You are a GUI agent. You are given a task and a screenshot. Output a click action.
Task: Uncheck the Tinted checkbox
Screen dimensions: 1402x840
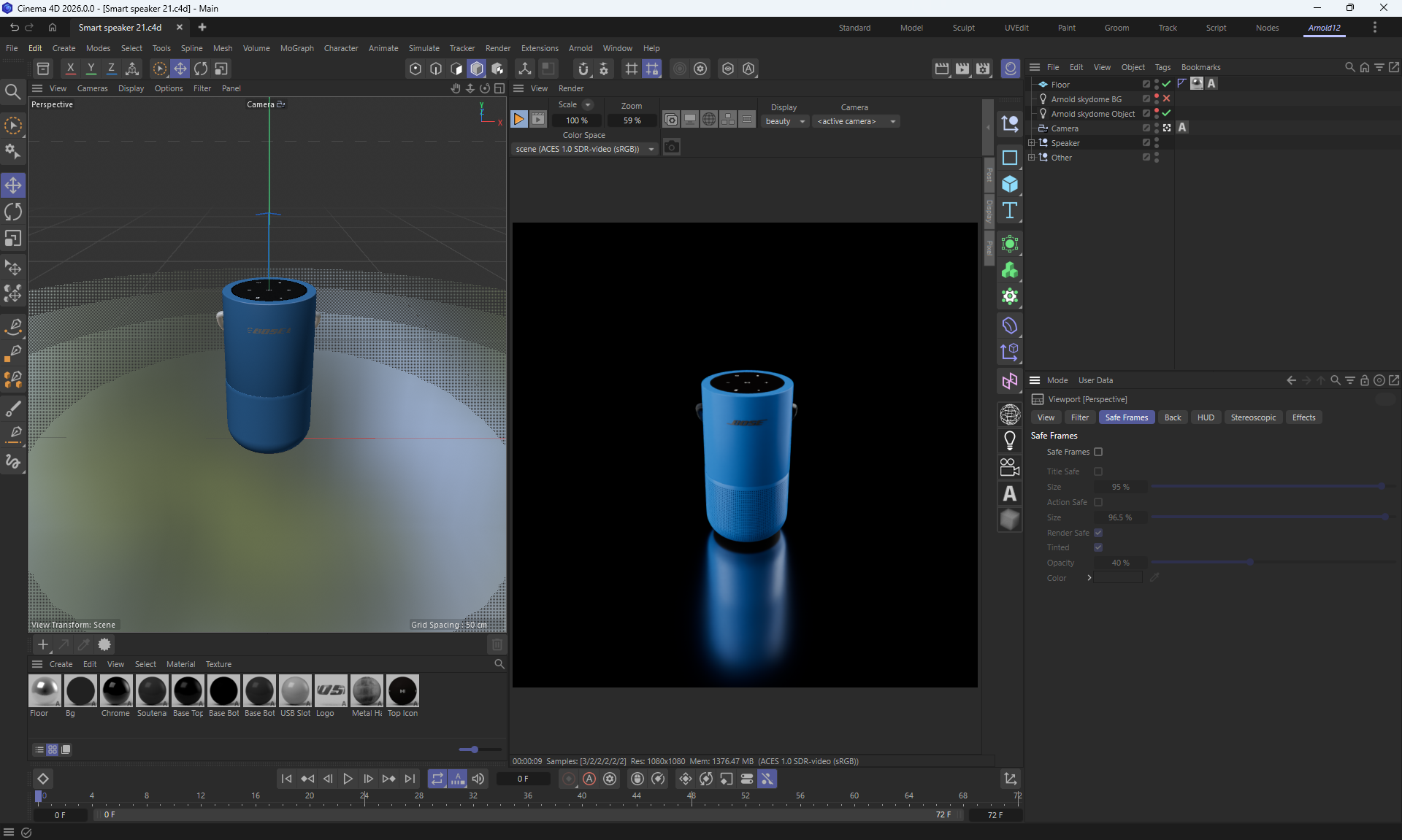coord(1098,547)
